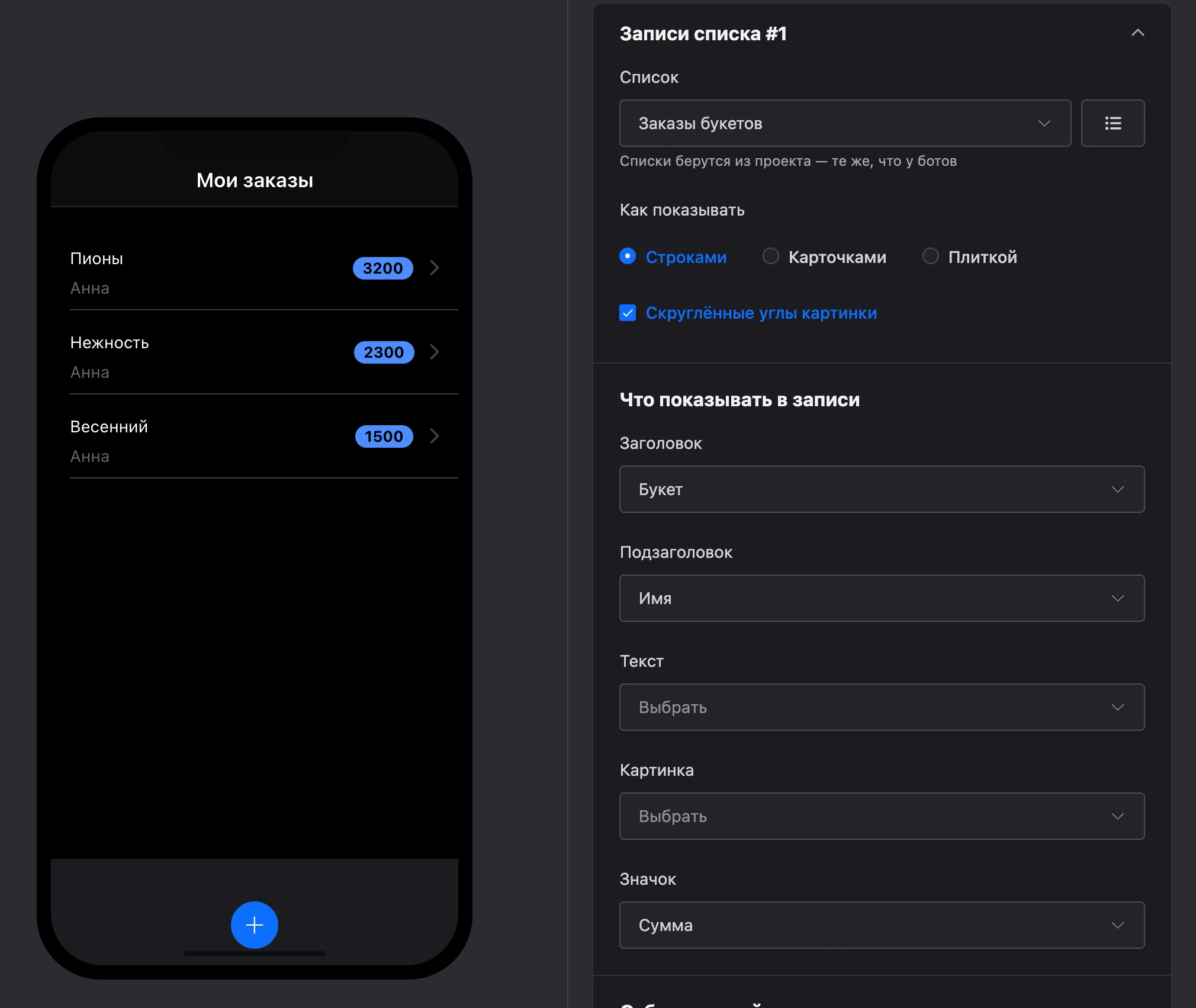Screen dimensions: 1196x1008
Task: Open the Значок dropdown showing Сумма
Action: (882, 925)
